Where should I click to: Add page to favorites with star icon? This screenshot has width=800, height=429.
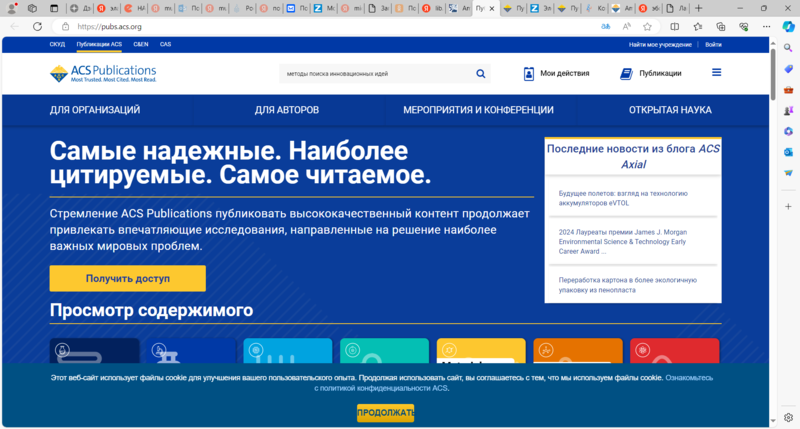(x=648, y=26)
